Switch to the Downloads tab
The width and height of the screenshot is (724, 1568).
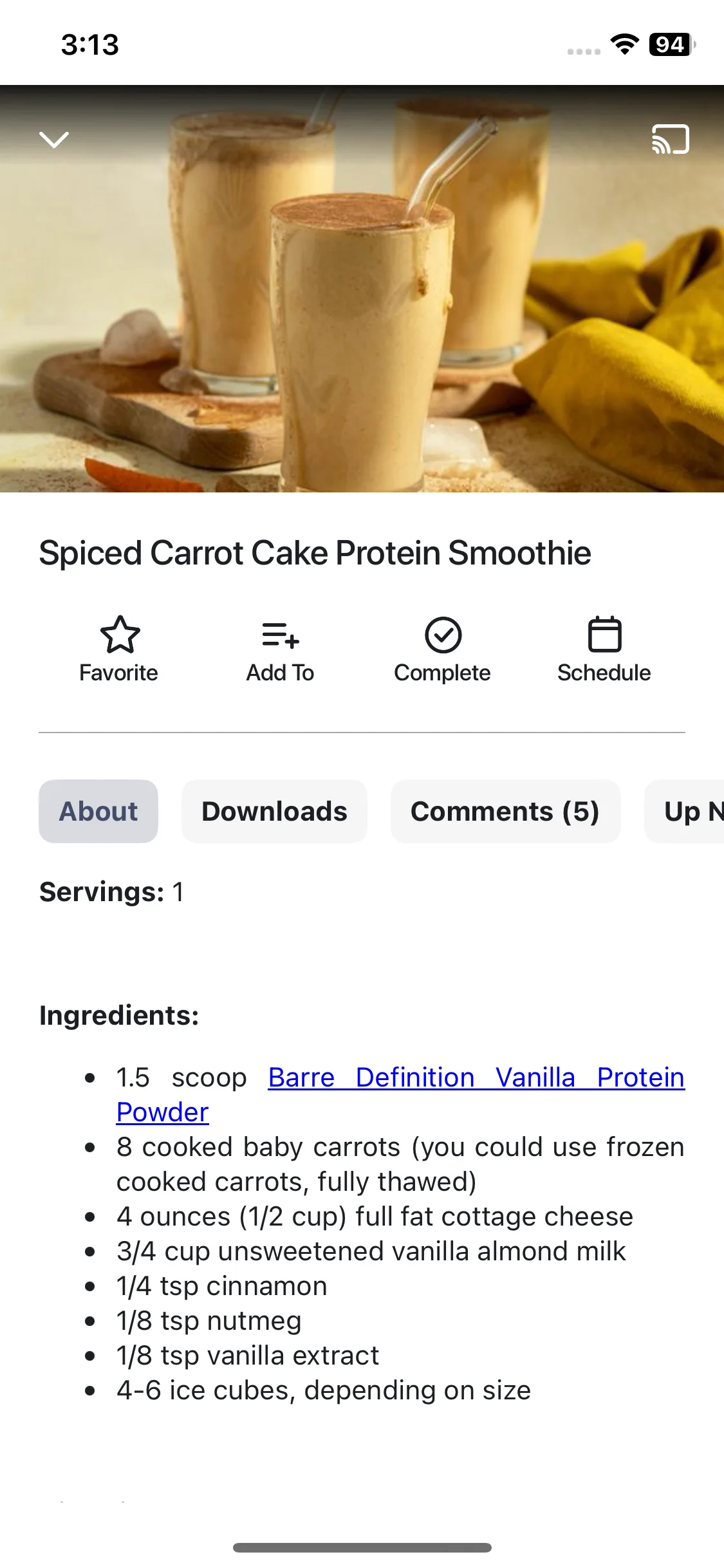pos(274,811)
